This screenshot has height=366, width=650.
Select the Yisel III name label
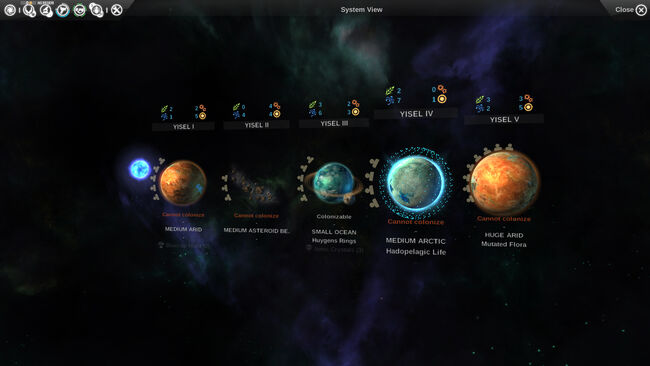click(x=334, y=123)
